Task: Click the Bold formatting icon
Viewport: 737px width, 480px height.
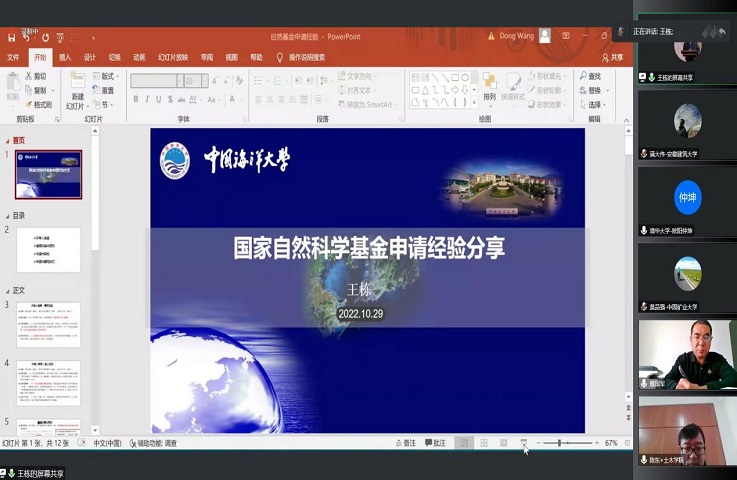Action: pos(135,99)
